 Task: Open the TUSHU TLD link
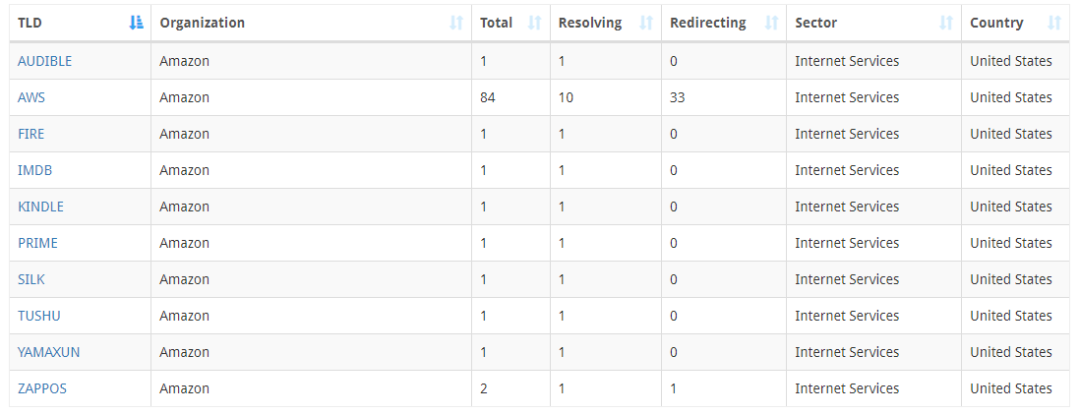coord(38,316)
